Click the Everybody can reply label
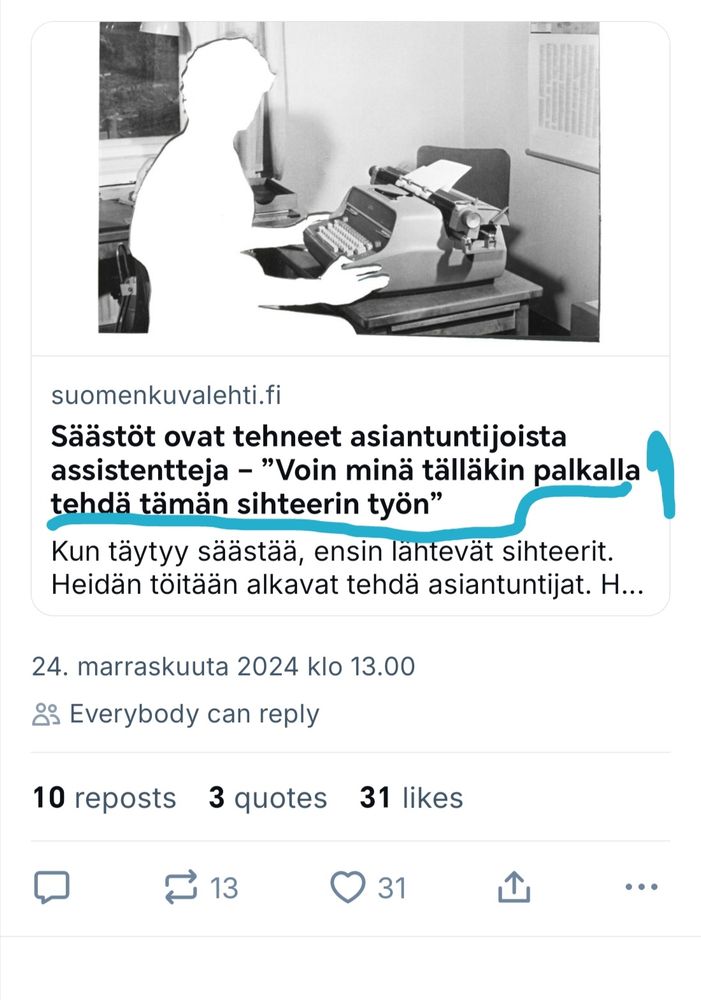Screen dimensions: 701x1000 click(194, 714)
